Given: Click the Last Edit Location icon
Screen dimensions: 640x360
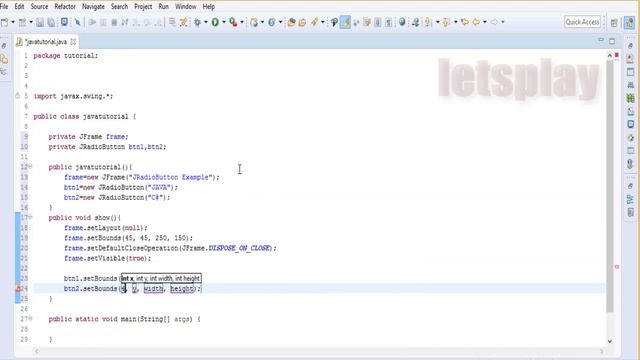Looking at the screenshot, I should point(464,22).
